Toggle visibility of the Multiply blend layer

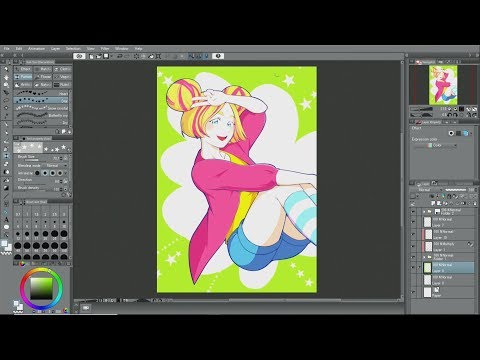(x=414, y=246)
